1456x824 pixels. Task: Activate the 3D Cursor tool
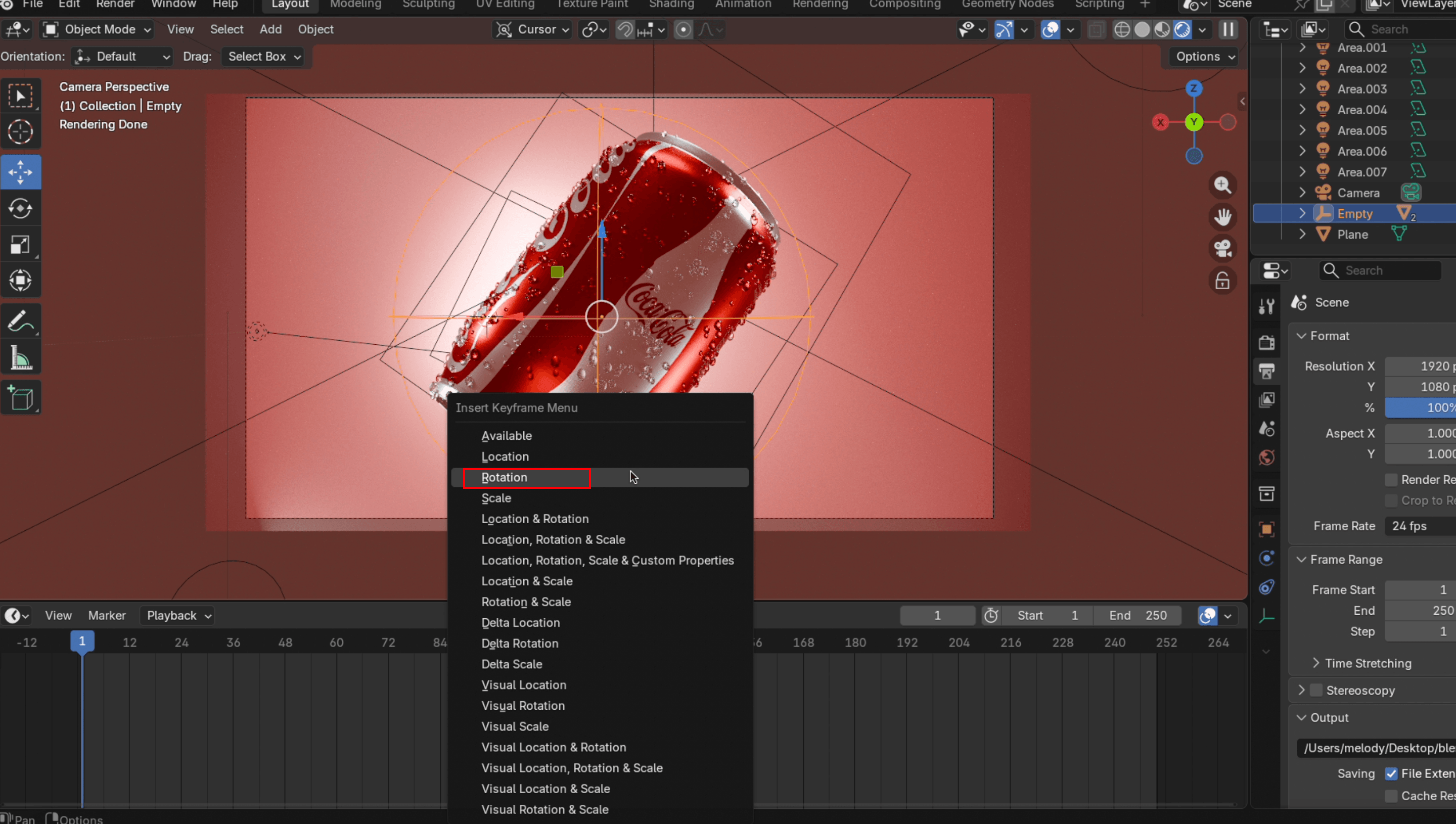[20, 132]
